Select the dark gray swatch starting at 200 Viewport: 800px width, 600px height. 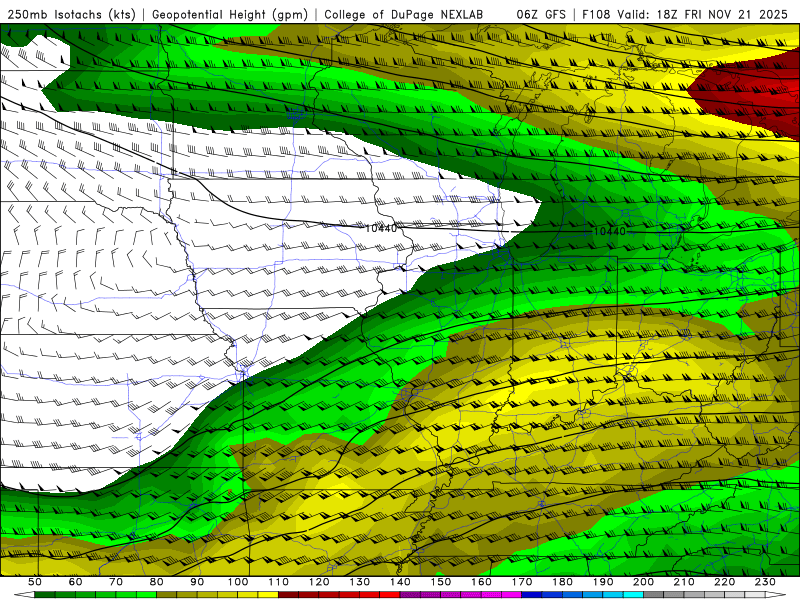(654, 594)
